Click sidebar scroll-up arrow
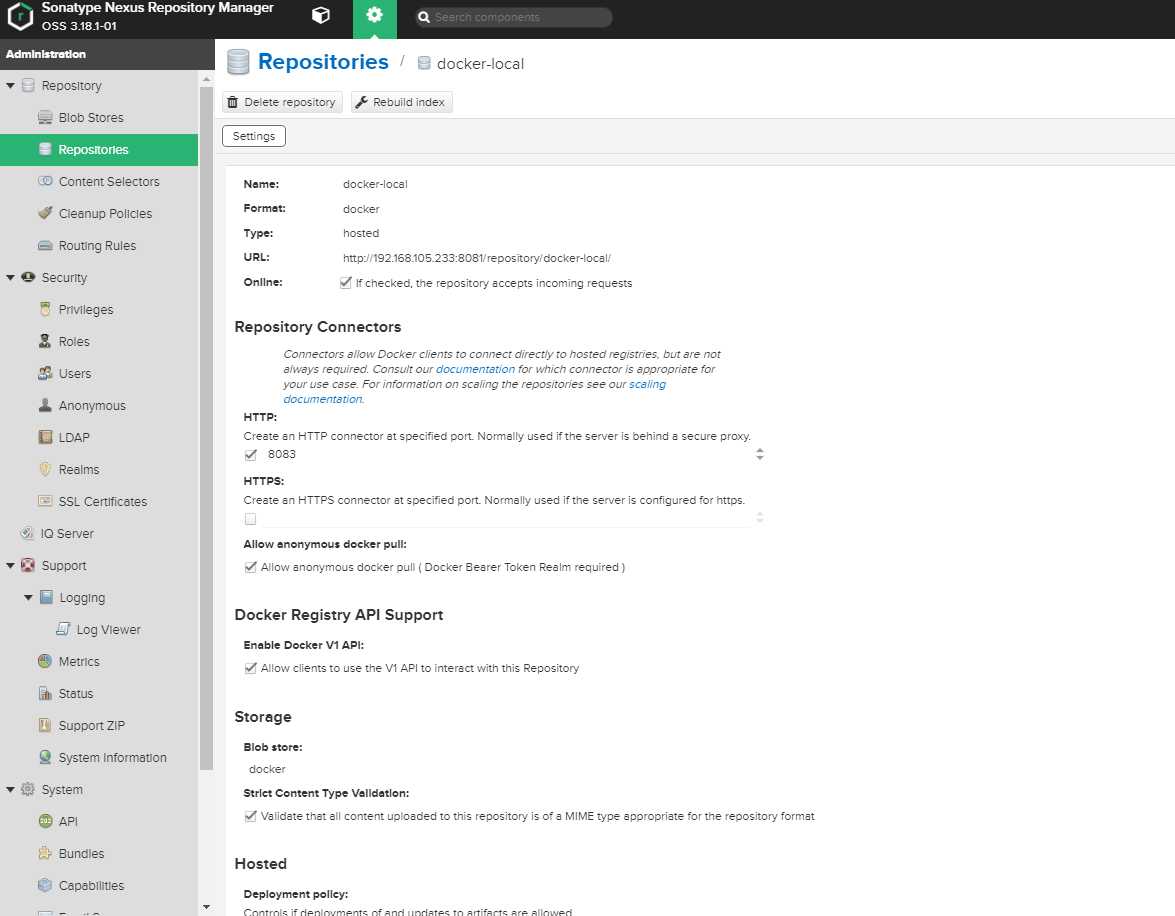This screenshot has width=1175, height=916. point(206,79)
